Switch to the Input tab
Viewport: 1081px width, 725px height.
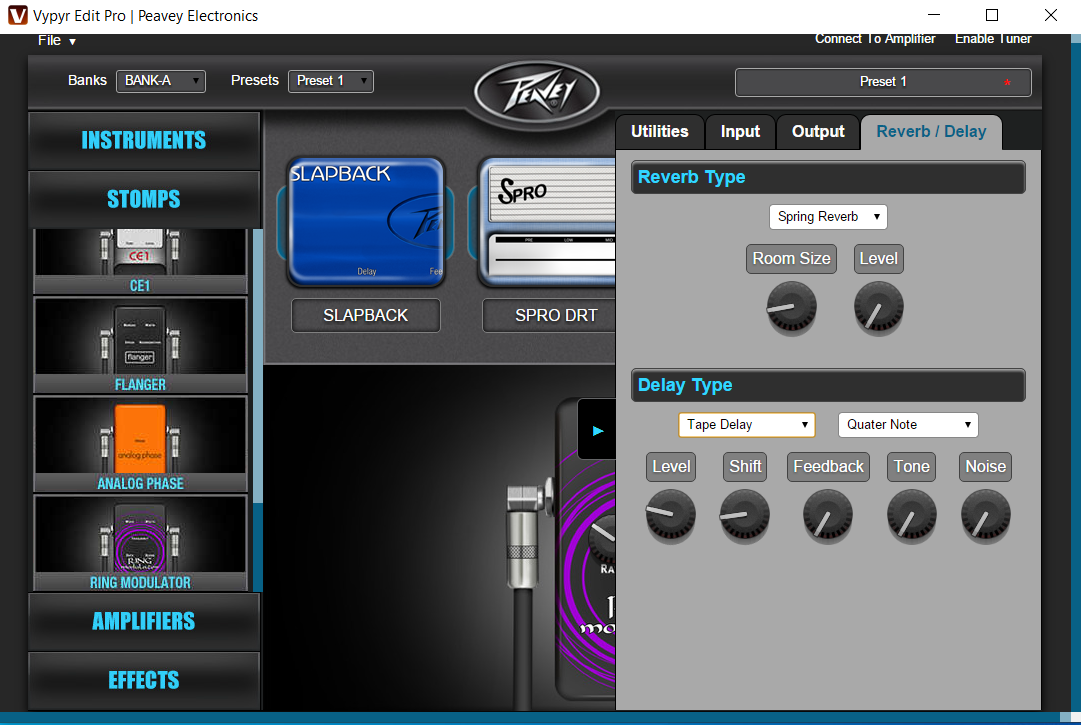740,132
